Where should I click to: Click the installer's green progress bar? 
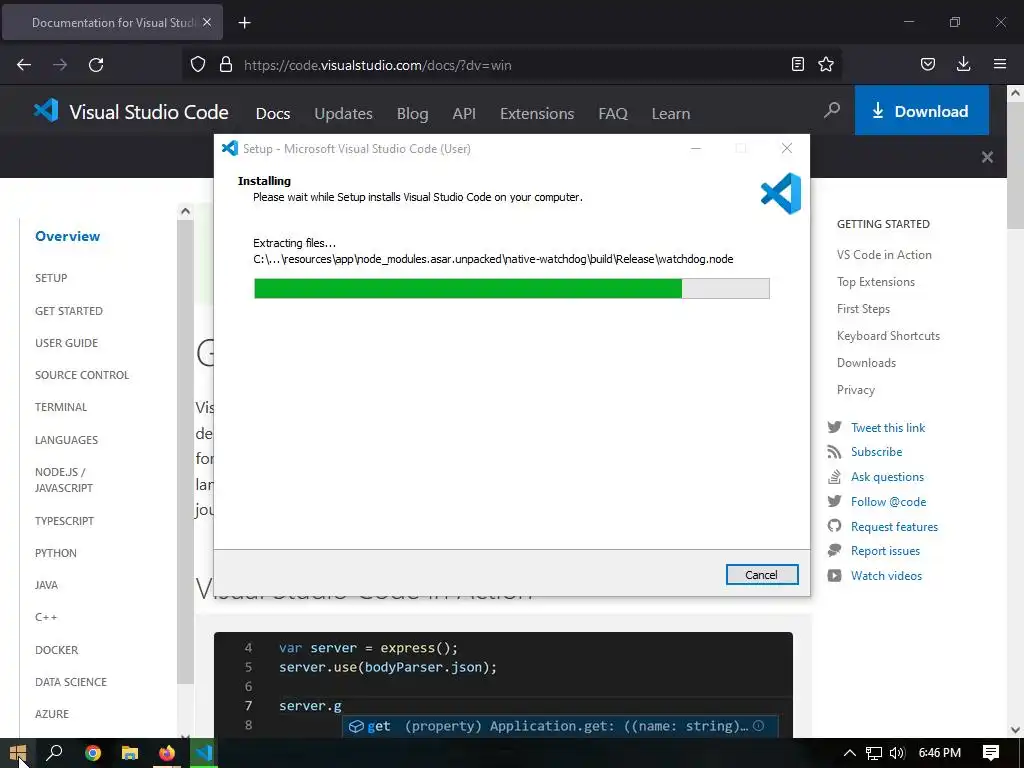pos(468,288)
